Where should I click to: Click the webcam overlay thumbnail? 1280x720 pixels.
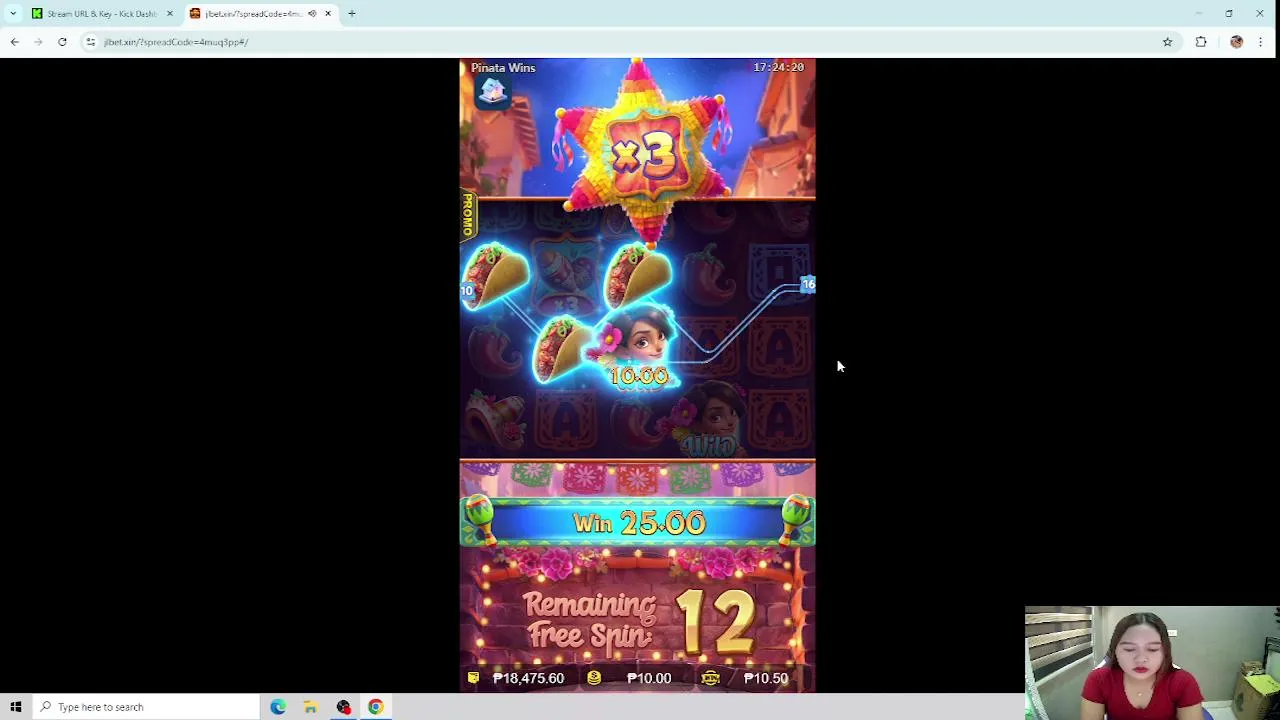(1152, 663)
